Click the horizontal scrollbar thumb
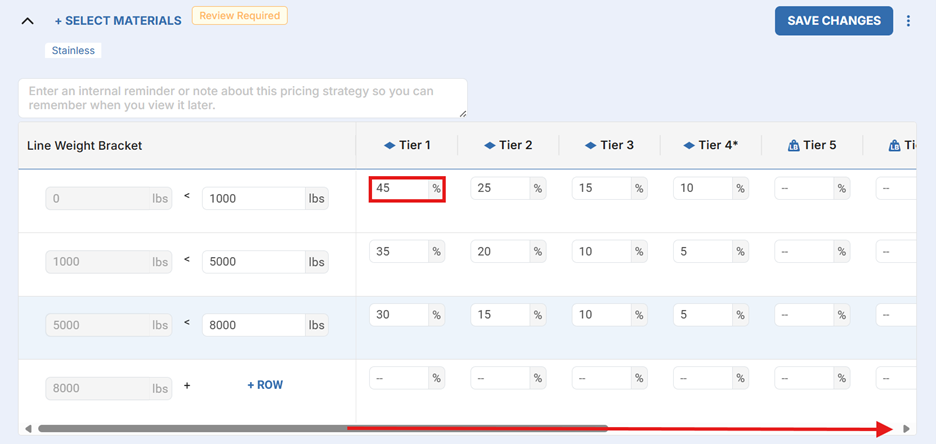 point(322,429)
